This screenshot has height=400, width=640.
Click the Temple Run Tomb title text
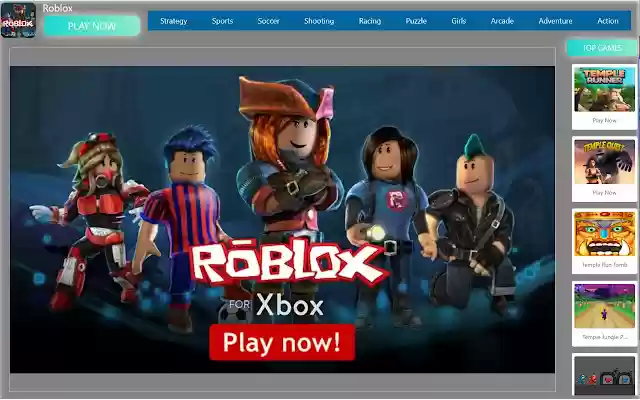pyautogui.click(x=604, y=265)
